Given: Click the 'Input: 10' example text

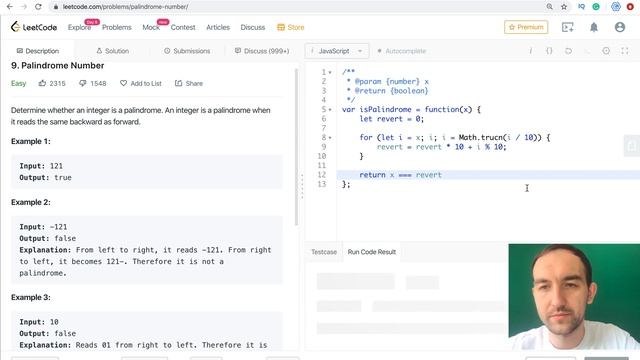Looking at the screenshot, I should 39,322.
